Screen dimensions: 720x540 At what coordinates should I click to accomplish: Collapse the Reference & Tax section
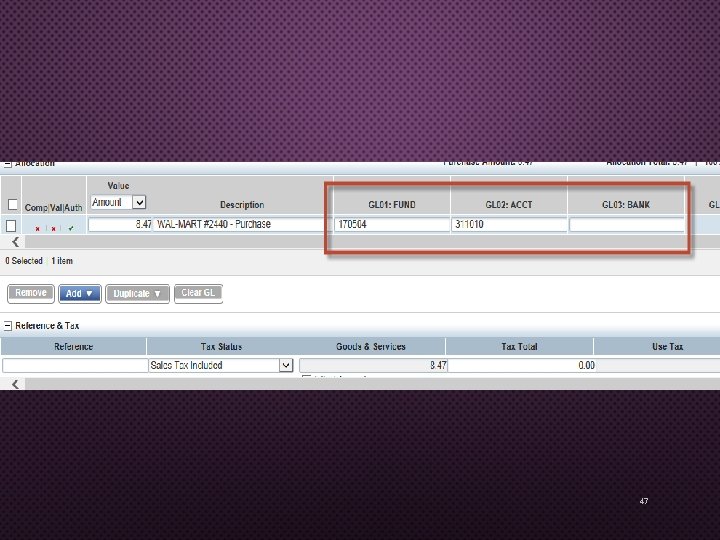point(8,326)
